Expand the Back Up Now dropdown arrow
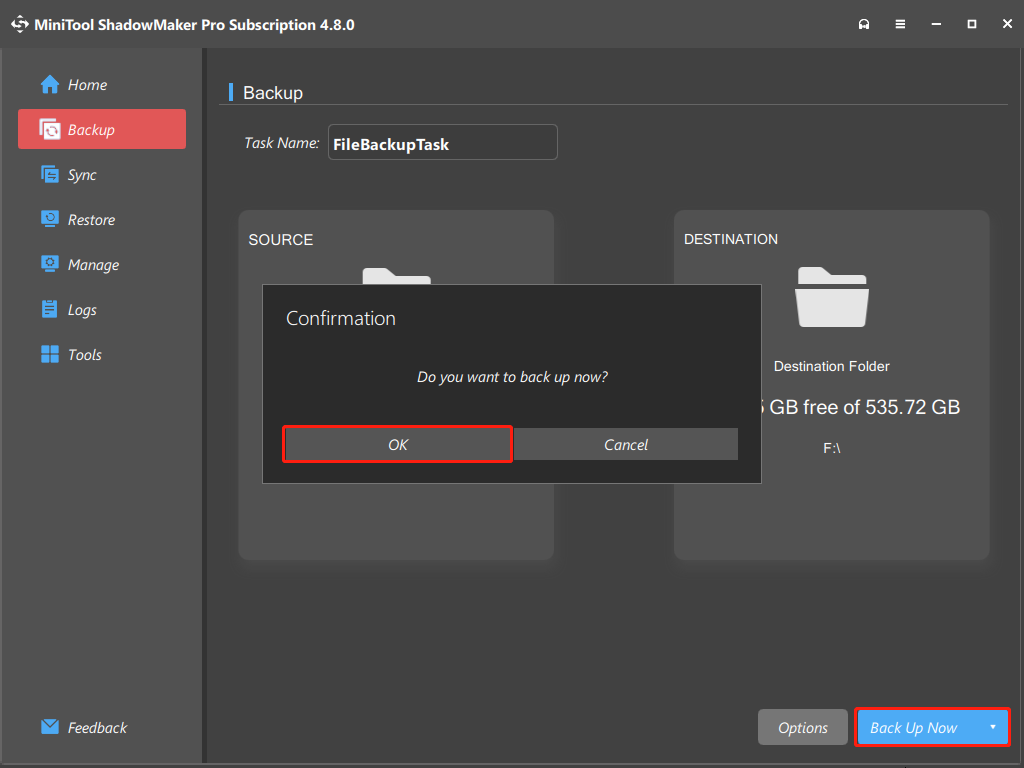The width and height of the screenshot is (1024, 768). [x=995, y=727]
